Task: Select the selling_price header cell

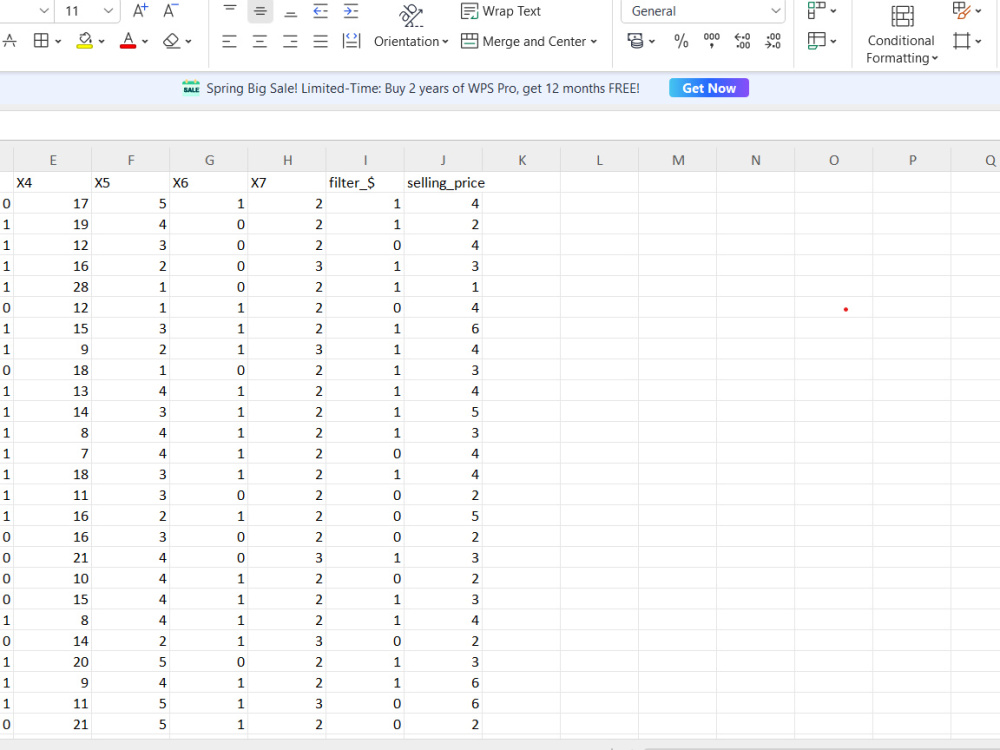Action: coord(443,183)
